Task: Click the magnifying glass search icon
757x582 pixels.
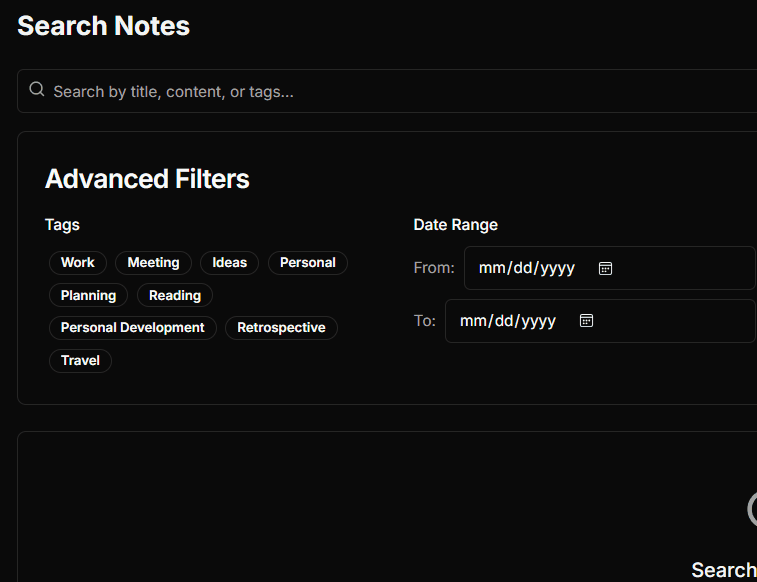Action: tap(37, 90)
